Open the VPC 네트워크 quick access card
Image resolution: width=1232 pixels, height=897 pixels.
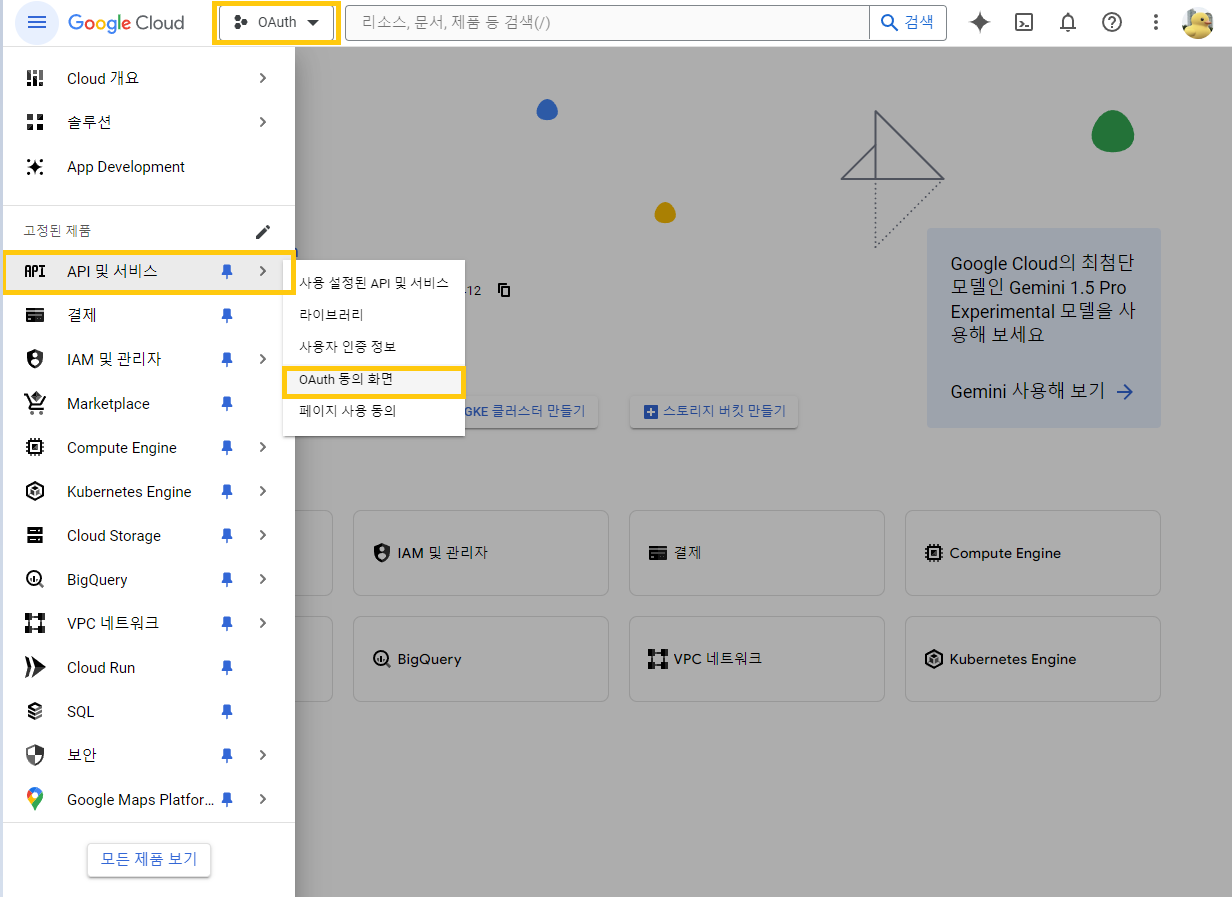(x=757, y=659)
